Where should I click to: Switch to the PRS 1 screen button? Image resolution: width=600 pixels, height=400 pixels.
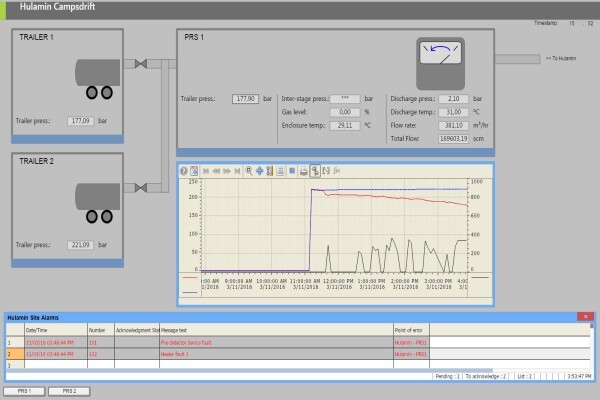(24, 391)
